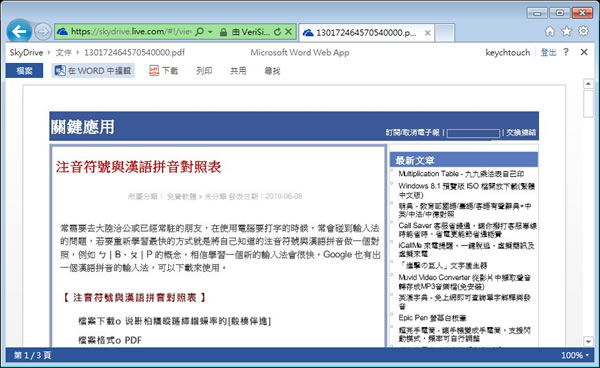Click the 共用 share command
The height and width of the screenshot is (368, 600).
(238, 71)
